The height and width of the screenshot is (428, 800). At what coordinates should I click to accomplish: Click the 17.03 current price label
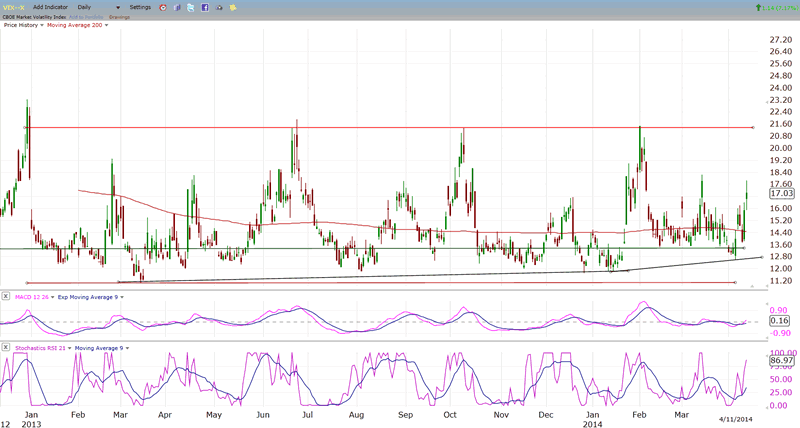[x=780, y=196]
